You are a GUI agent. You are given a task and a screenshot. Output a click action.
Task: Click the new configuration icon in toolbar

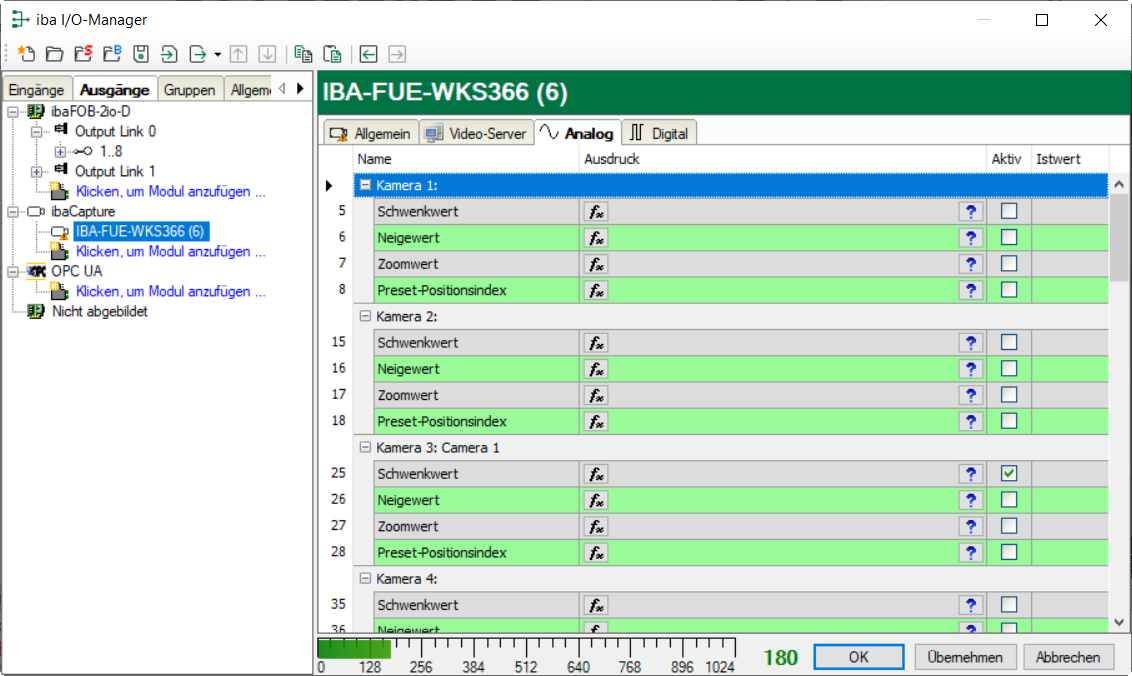tap(26, 54)
